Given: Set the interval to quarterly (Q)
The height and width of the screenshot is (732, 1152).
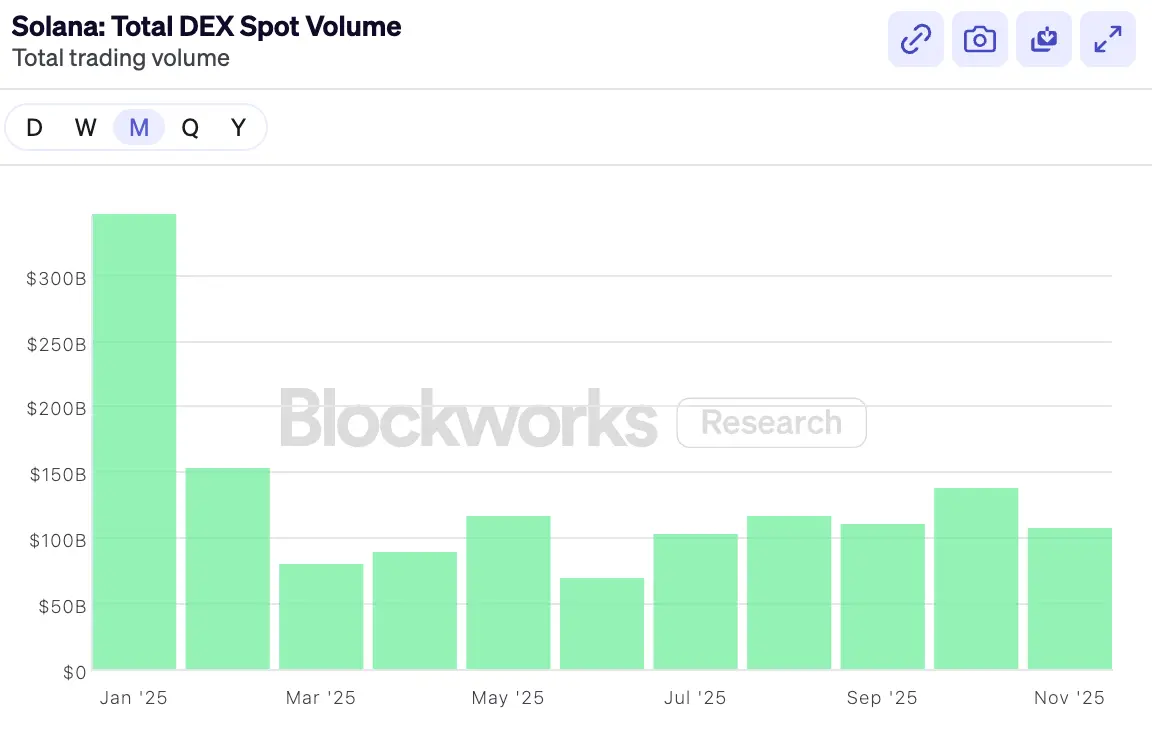Looking at the screenshot, I should point(190,128).
